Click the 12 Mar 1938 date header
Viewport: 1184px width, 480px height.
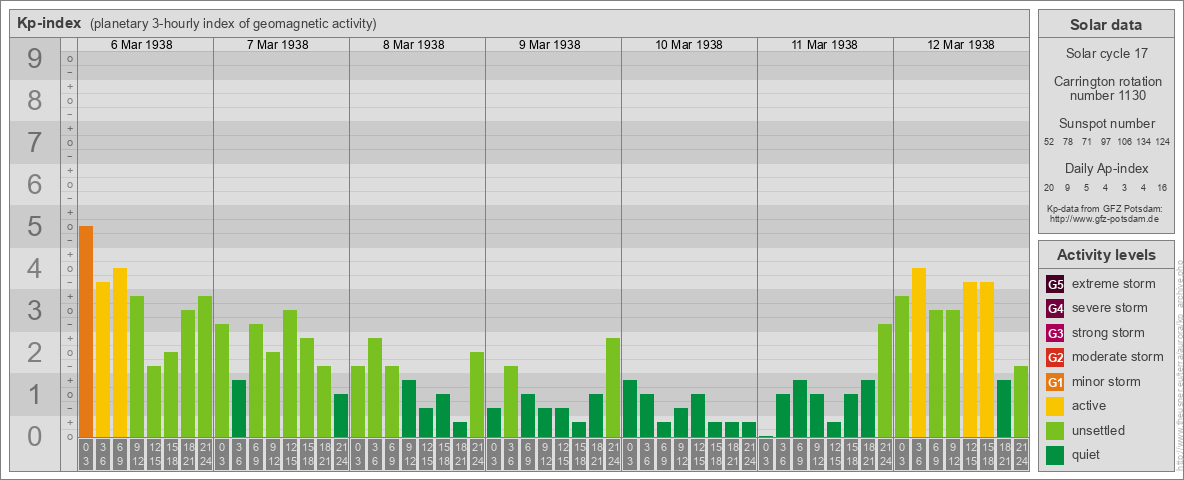960,45
